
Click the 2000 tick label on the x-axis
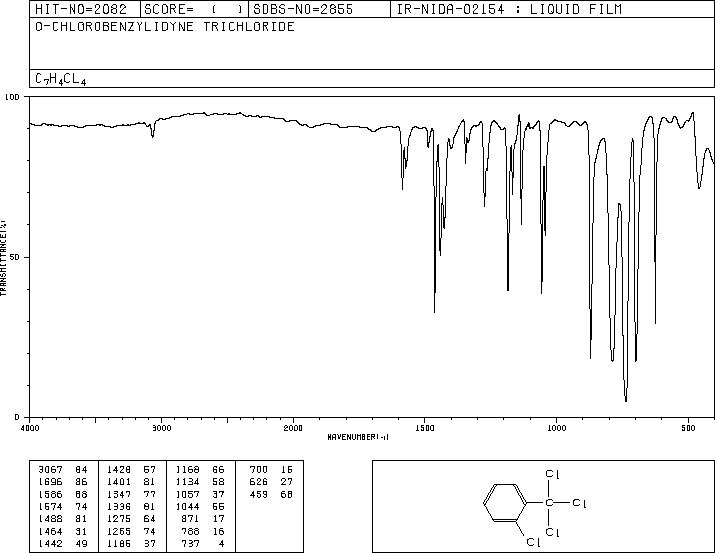tap(293, 428)
